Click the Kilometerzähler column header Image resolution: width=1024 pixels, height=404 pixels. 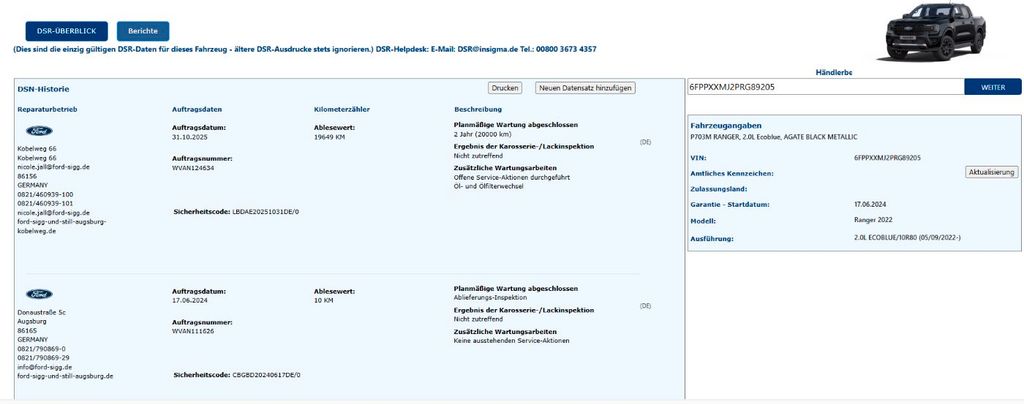(342, 110)
